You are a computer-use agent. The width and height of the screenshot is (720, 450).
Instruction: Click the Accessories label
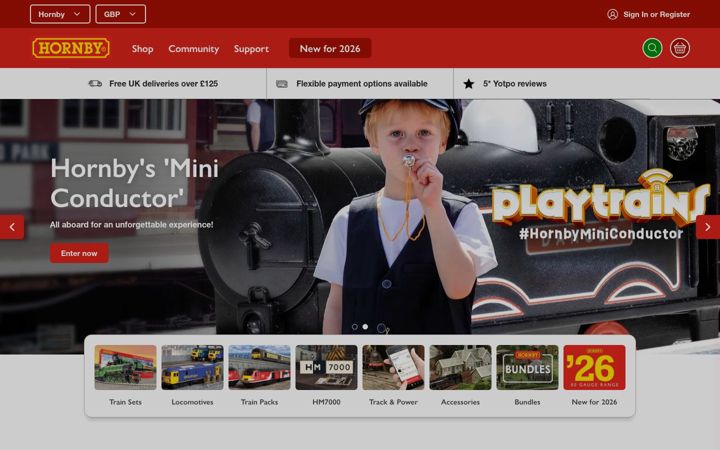[x=461, y=402]
